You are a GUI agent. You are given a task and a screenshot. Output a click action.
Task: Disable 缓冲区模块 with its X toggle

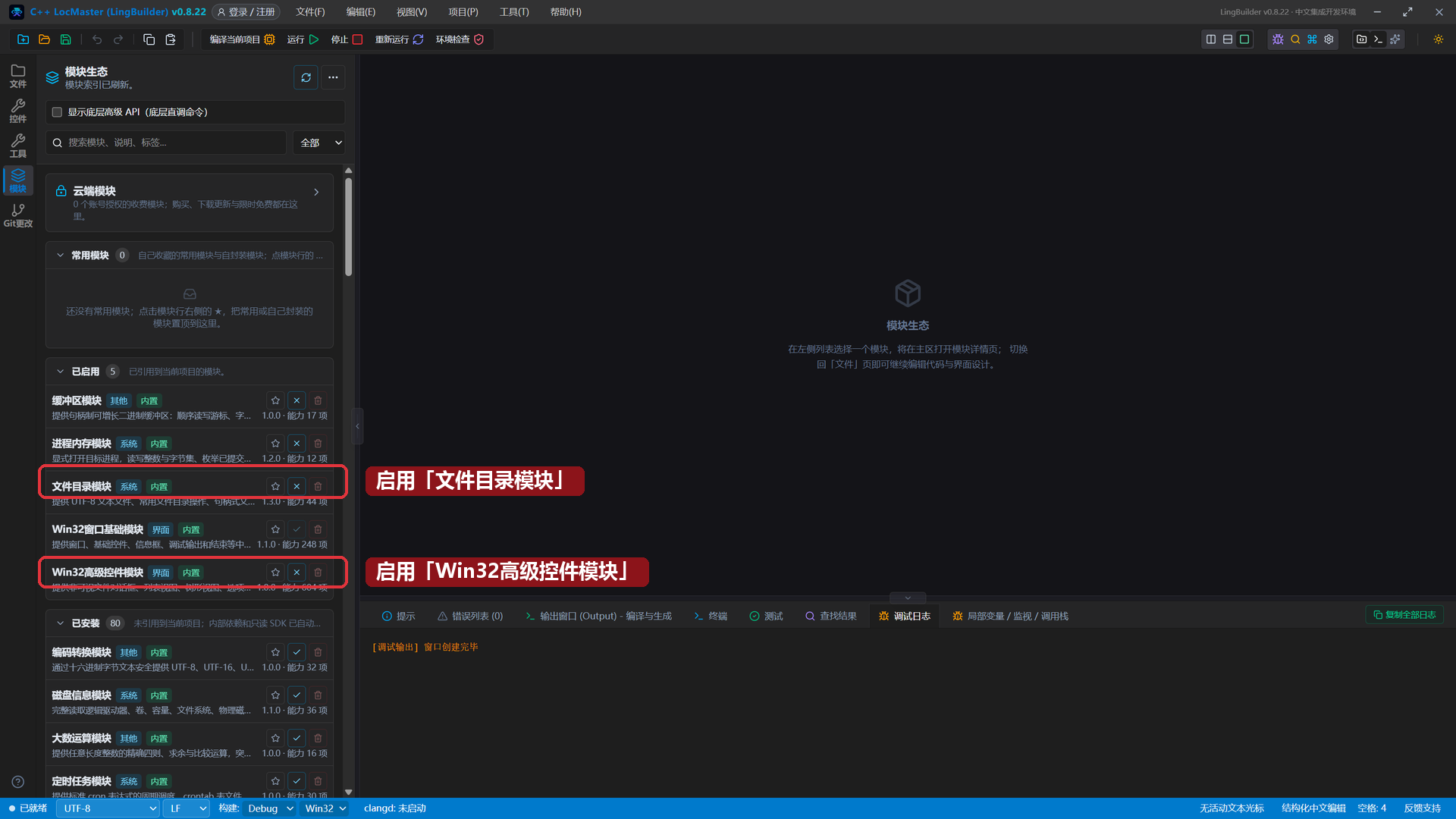click(x=297, y=400)
